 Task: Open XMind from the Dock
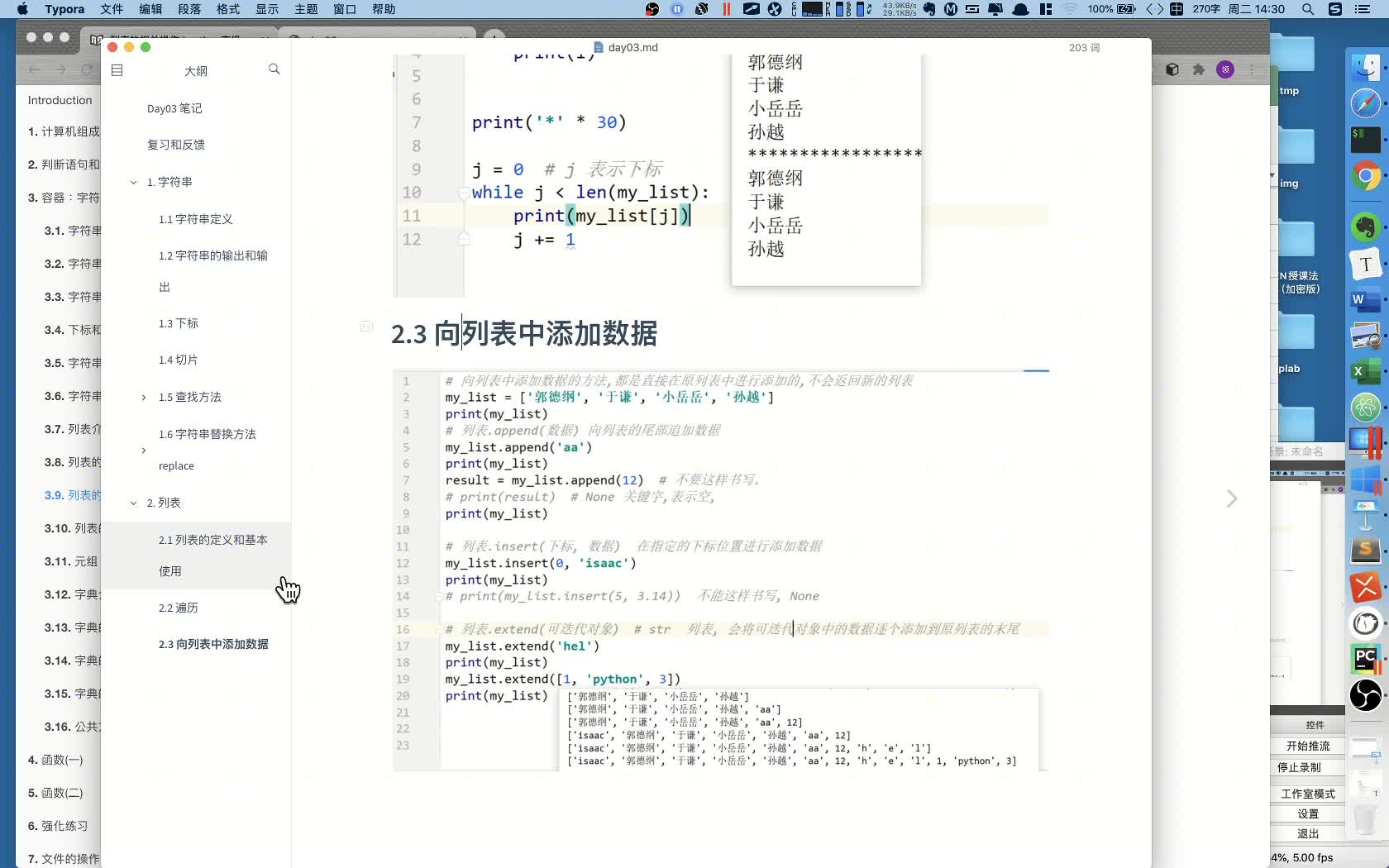pyautogui.click(x=1366, y=587)
